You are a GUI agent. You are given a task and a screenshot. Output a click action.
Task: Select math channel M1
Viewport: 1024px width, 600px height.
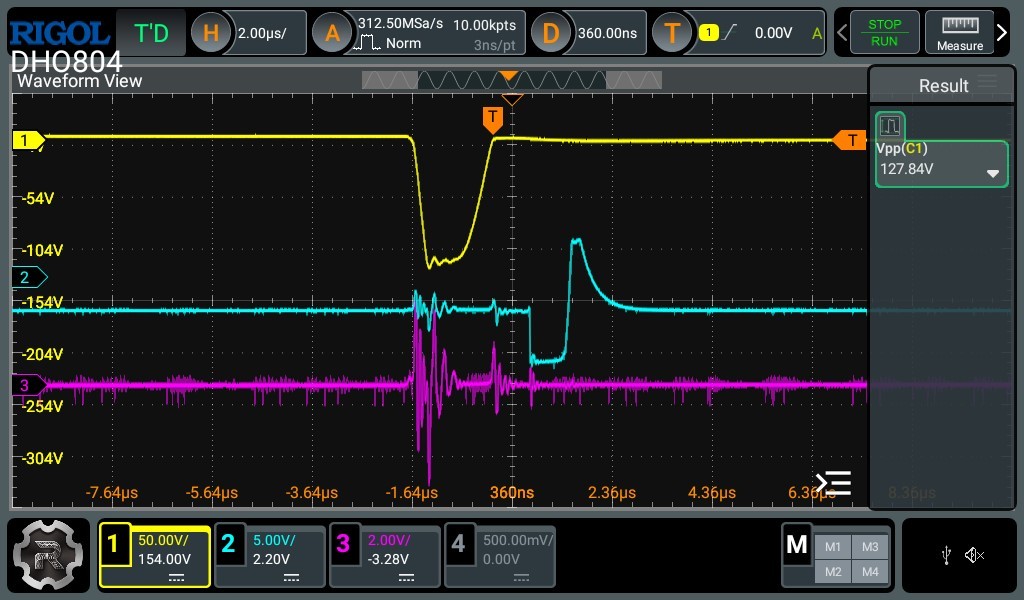pos(833,547)
